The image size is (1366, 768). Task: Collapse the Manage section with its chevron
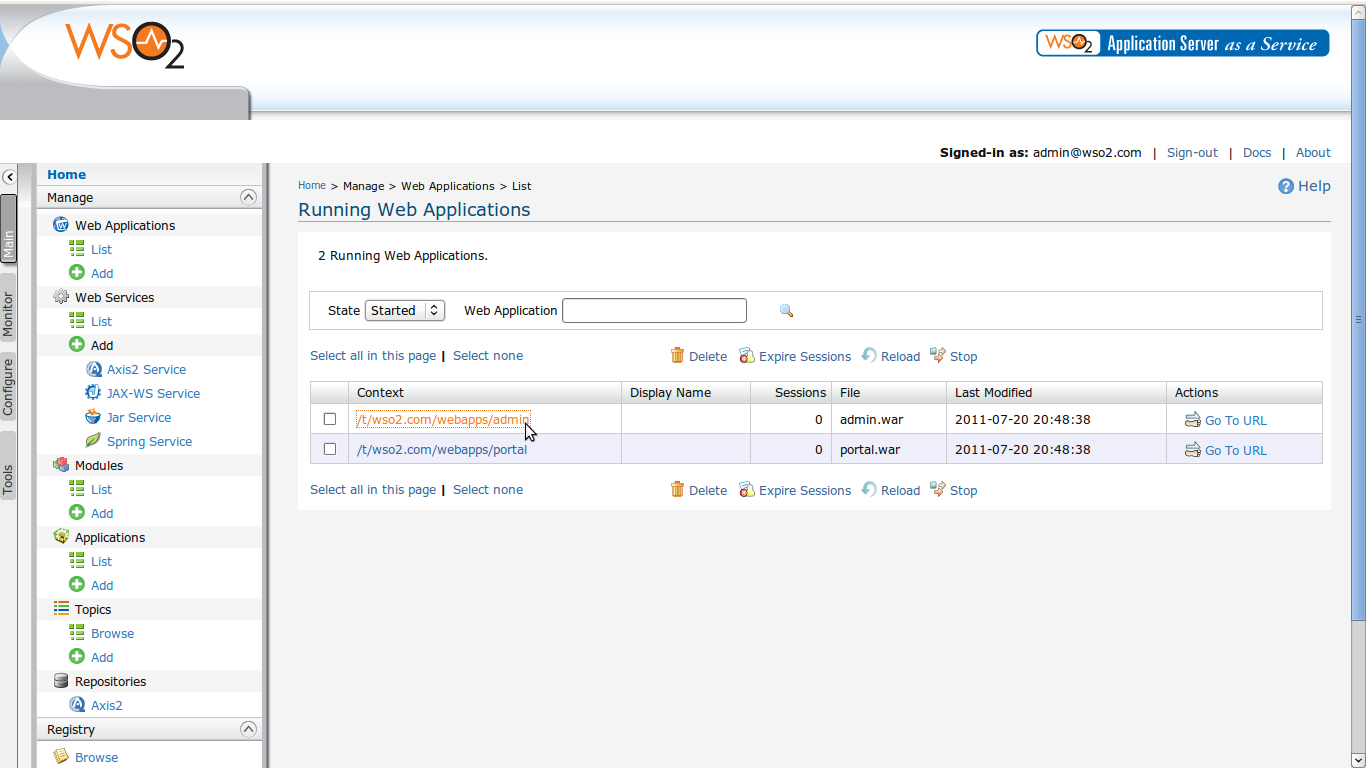pyautogui.click(x=249, y=198)
